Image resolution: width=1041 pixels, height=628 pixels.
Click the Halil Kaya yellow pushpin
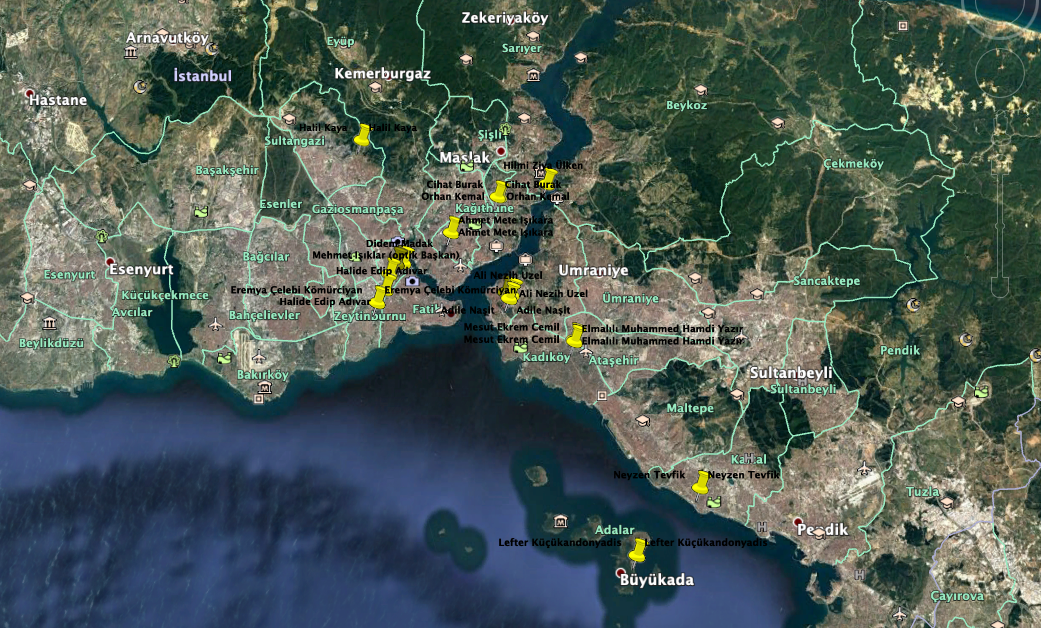coord(362,134)
